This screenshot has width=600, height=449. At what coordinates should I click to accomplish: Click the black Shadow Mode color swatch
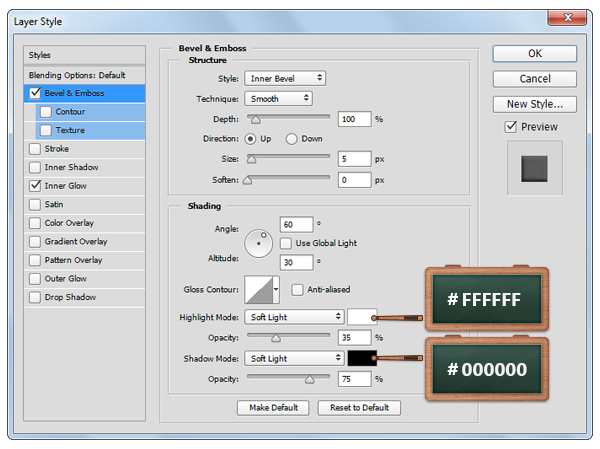362,358
